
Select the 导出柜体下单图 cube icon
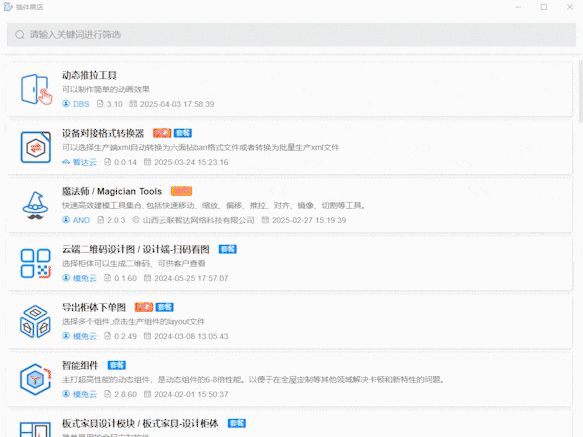point(35,321)
